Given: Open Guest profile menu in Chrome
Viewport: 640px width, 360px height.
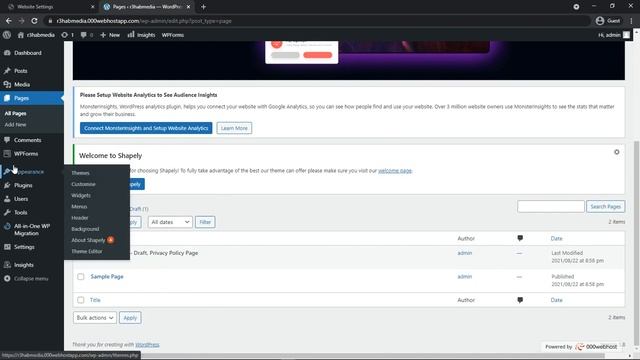Looking at the screenshot, I should (608, 21).
